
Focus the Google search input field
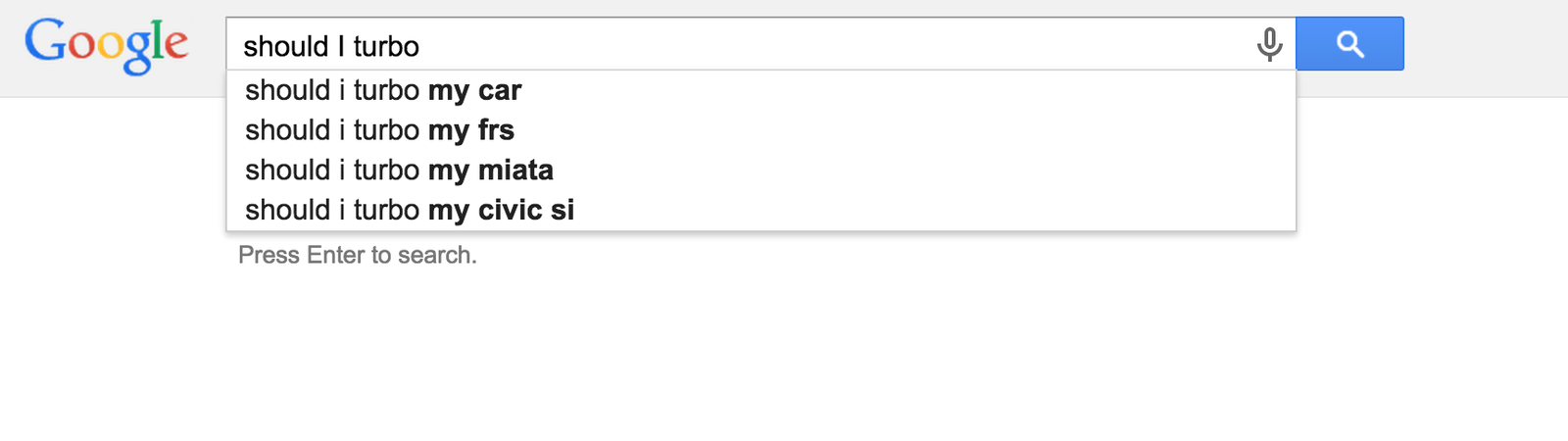click(735, 45)
